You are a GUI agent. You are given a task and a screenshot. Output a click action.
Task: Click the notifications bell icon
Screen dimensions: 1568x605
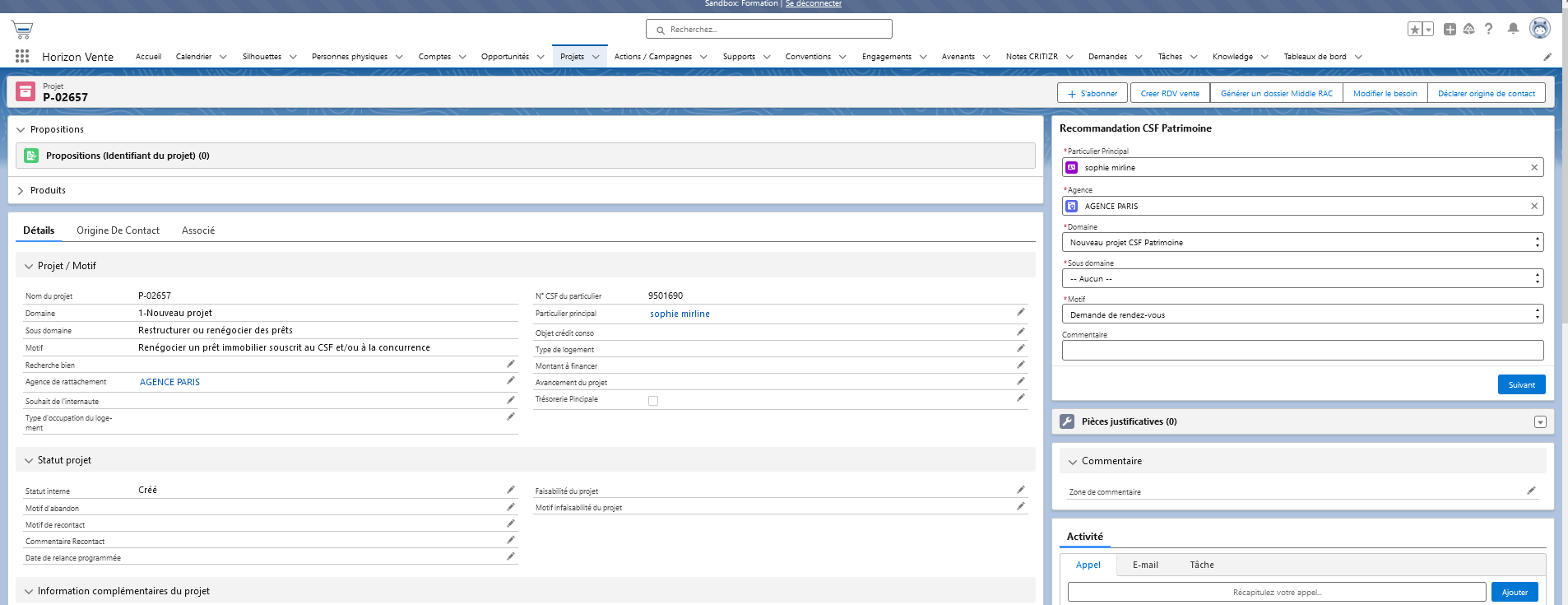click(x=1513, y=29)
